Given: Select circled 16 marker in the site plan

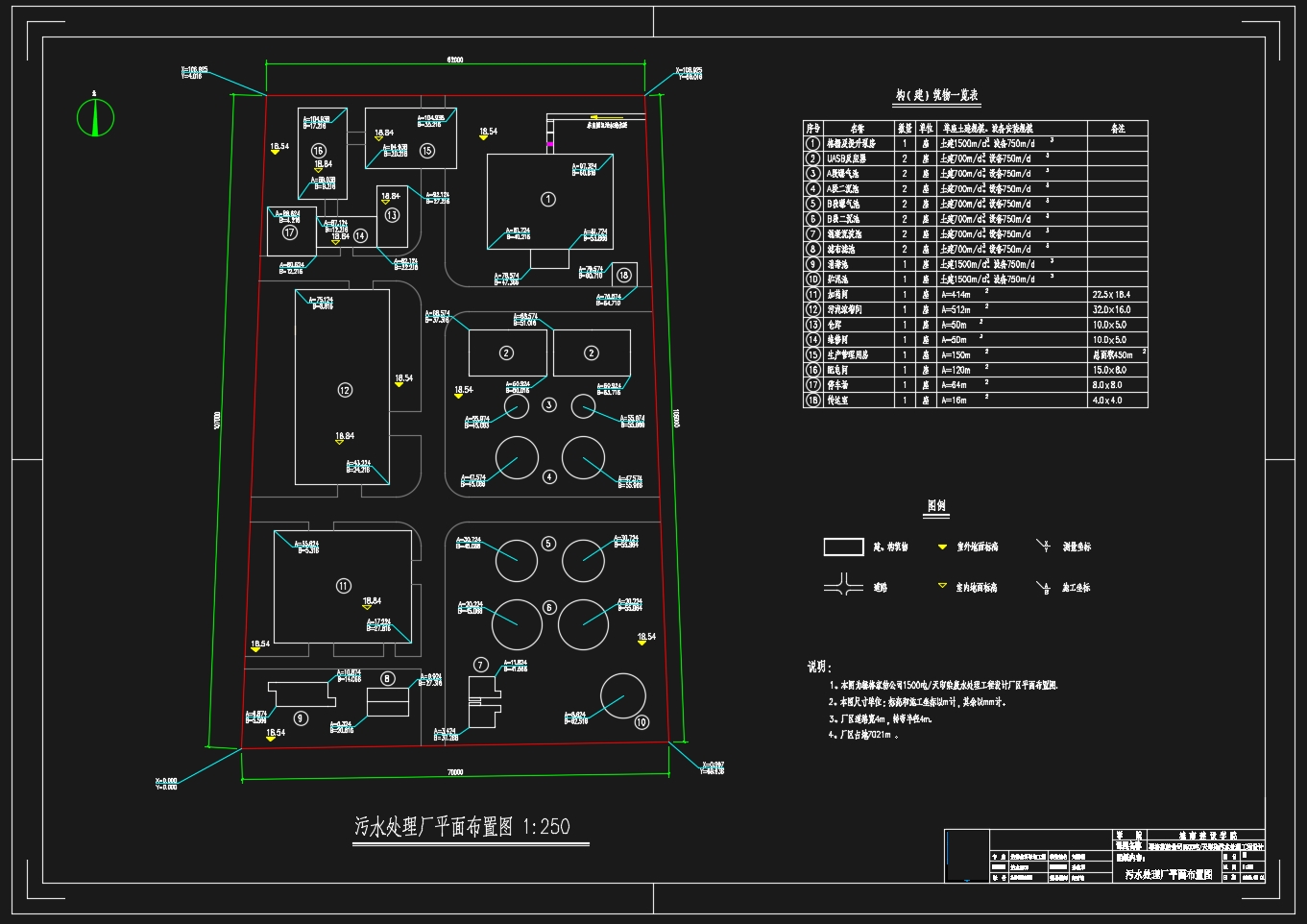Looking at the screenshot, I should (319, 151).
